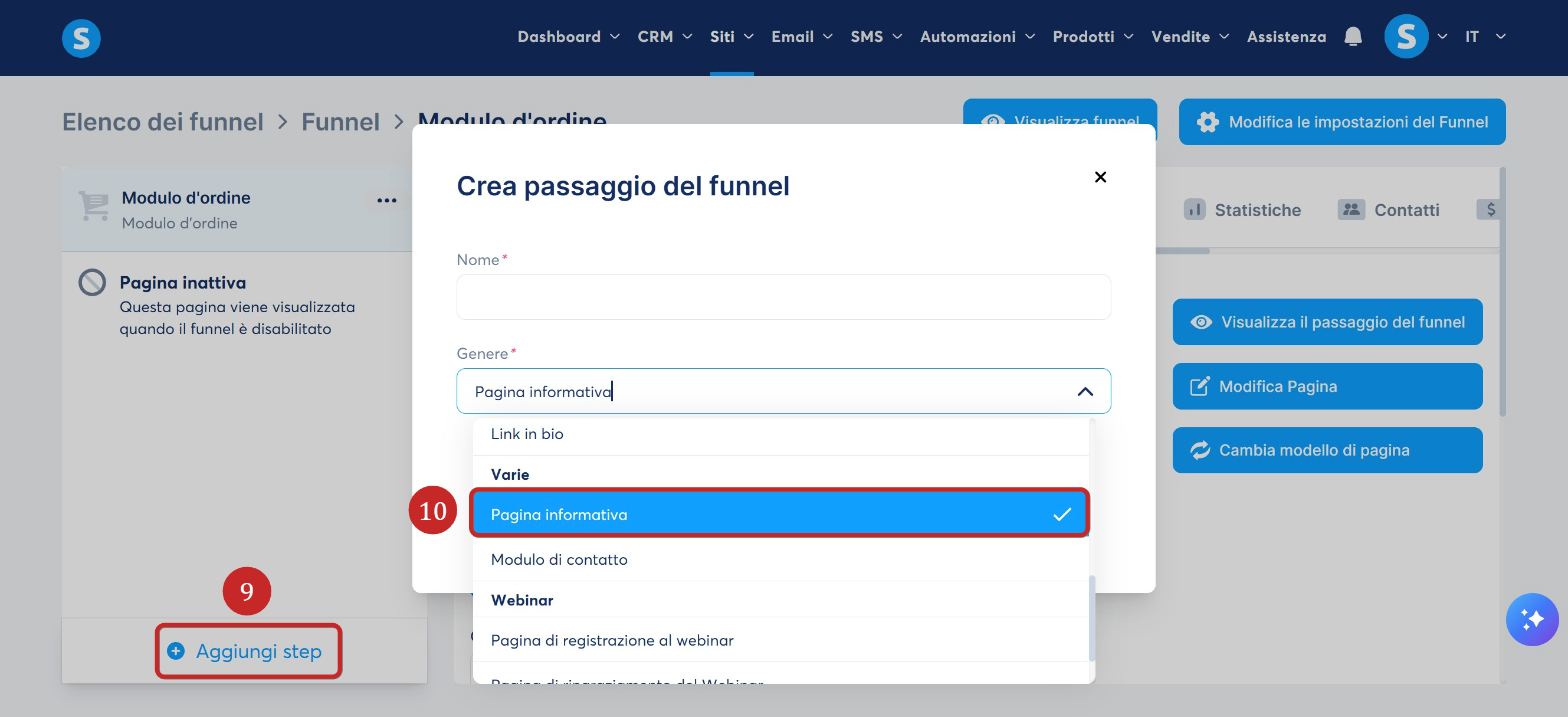Click the gear icon in Funnel settings button
Viewport: 1568px width, 717px height.
(1208, 122)
